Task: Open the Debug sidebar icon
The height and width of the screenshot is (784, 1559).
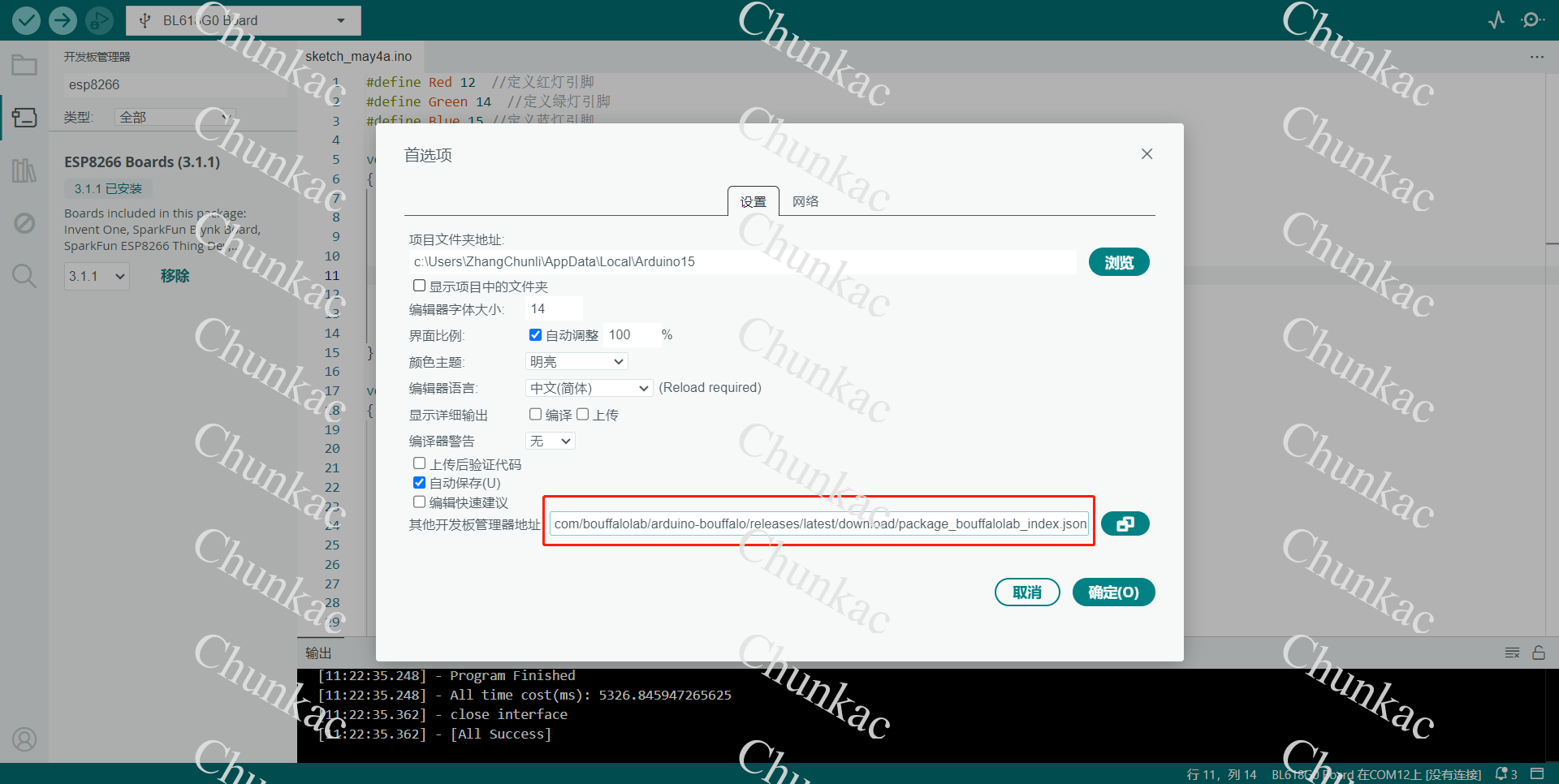Action: [x=24, y=223]
